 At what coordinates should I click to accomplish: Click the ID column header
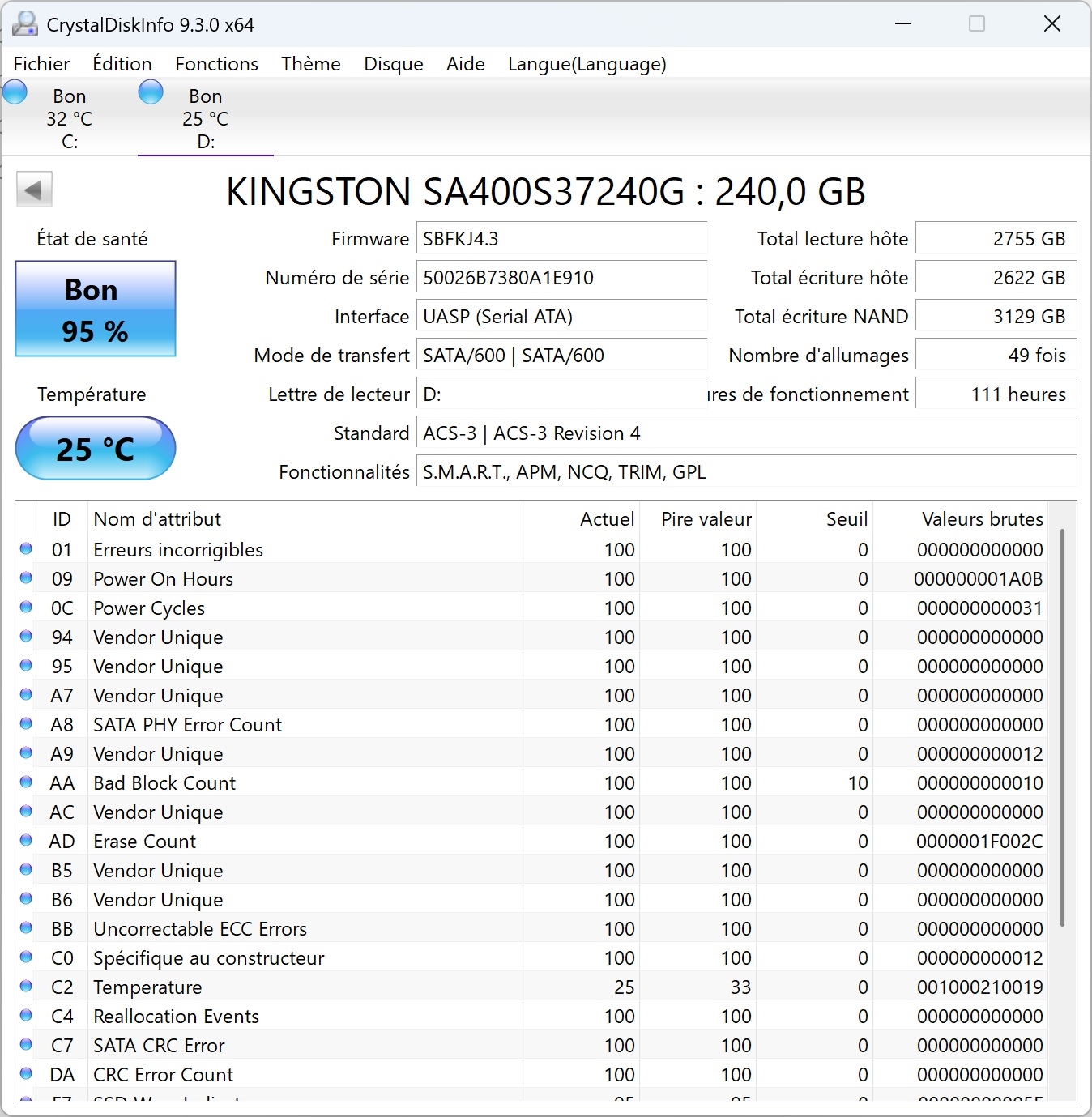point(62,519)
